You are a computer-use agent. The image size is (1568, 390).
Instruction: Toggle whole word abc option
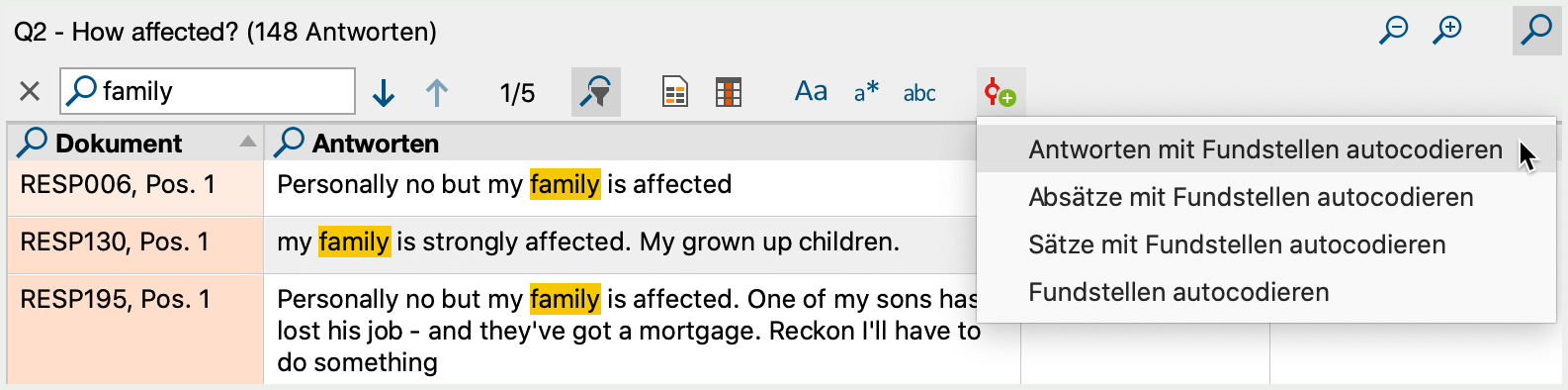click(x=919, y=93)
